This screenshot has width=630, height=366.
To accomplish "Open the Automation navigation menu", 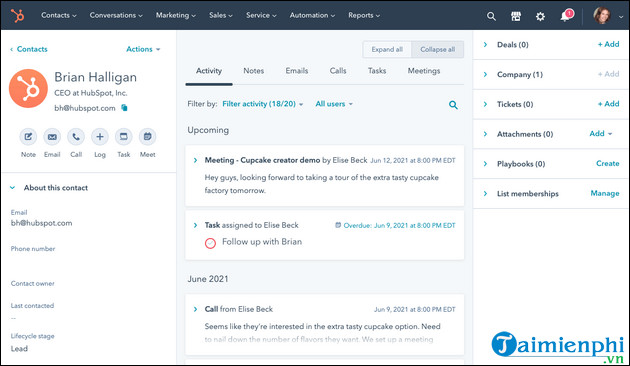I will pos(312,15).
